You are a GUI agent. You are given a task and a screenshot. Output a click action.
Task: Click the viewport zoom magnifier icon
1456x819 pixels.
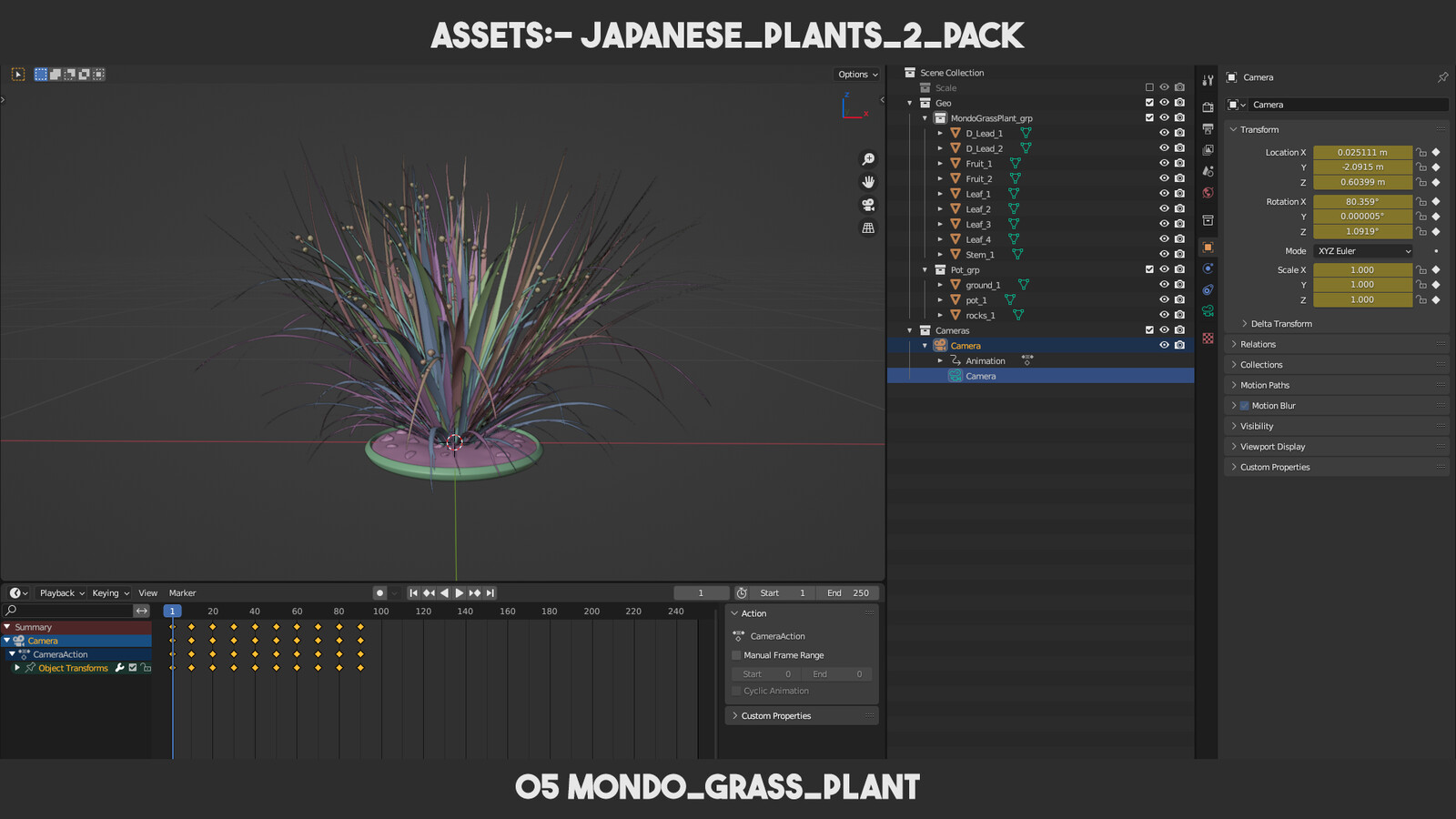[x=868, y=159]
